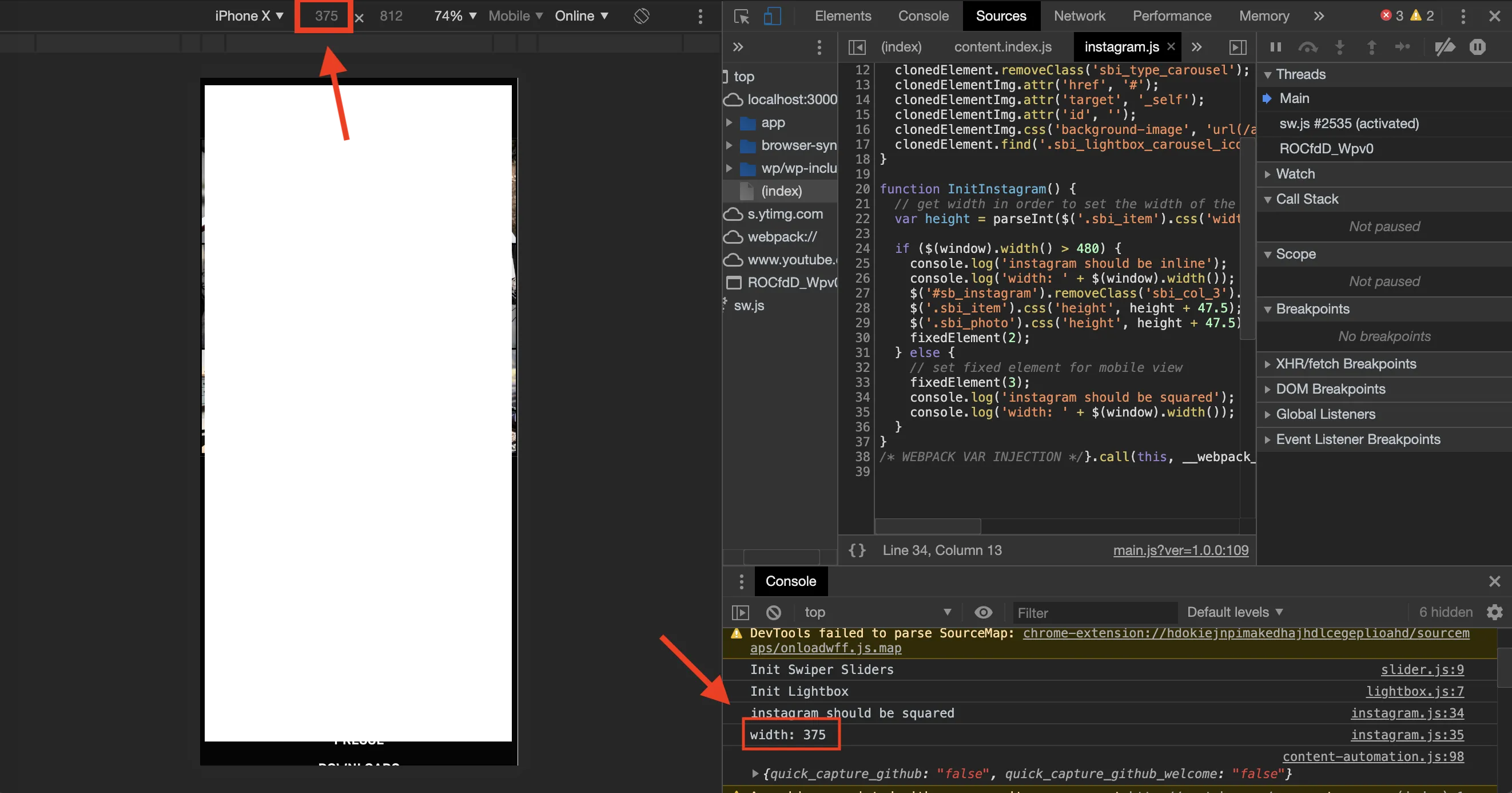Clear the console icon
The image size is (1512, 793).
pyautogui.click(x=774, y=613)
